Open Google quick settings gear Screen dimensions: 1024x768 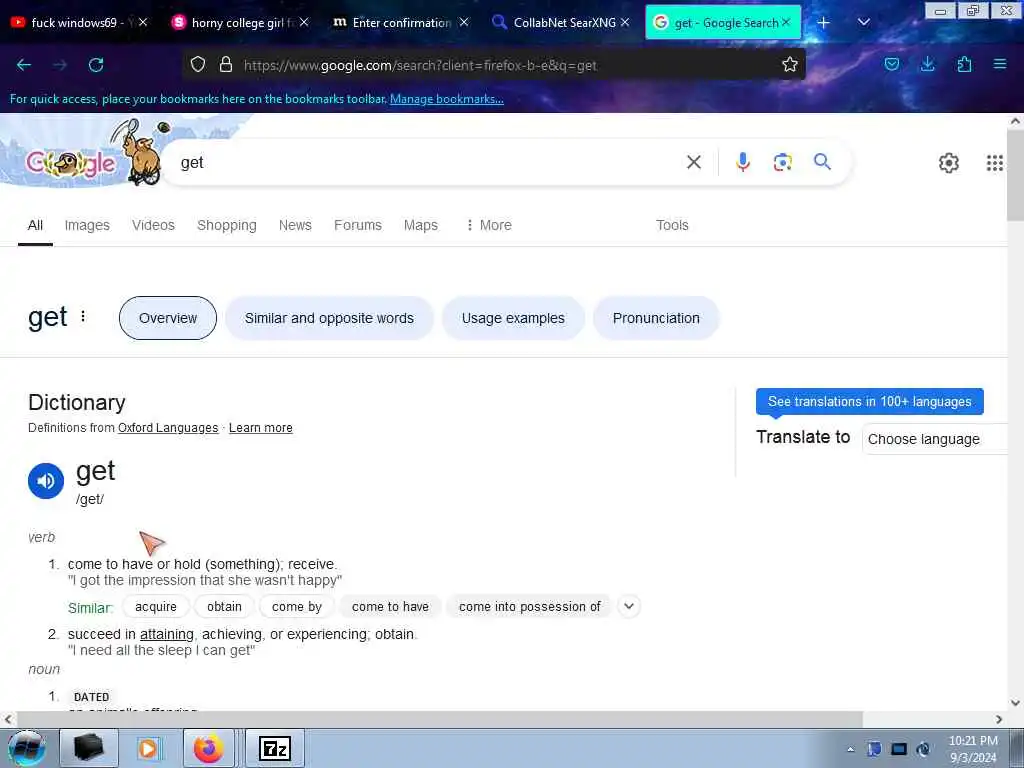click(948, 163)
